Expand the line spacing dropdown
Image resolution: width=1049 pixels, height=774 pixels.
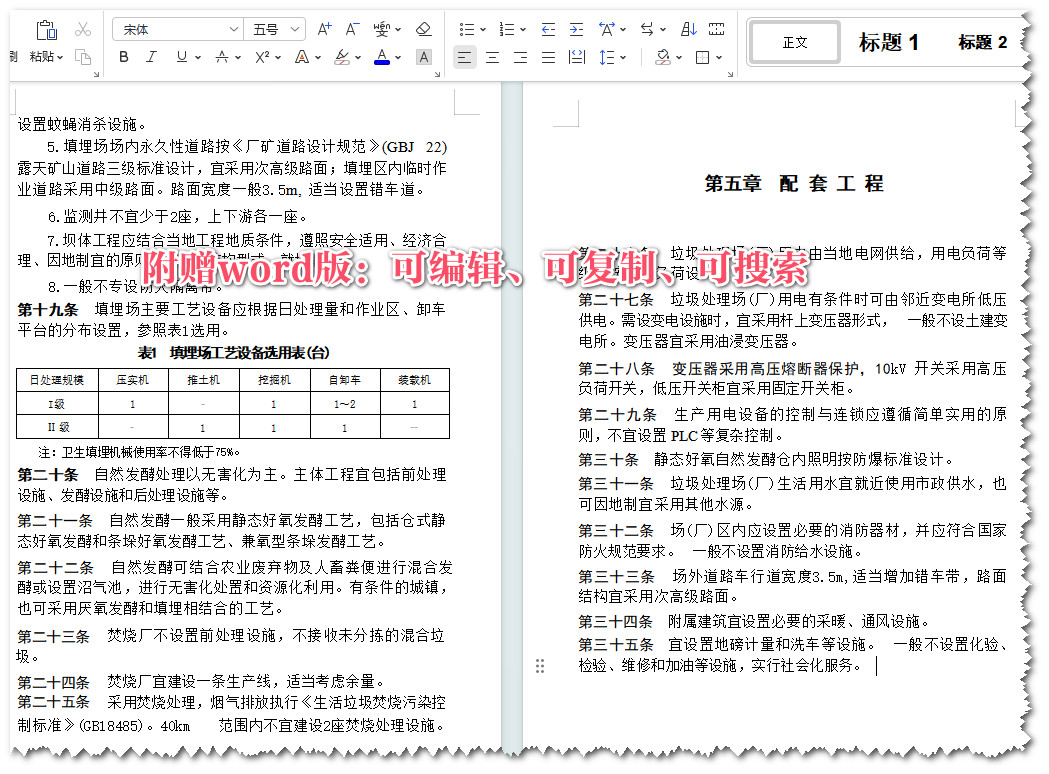pos(622,57)
